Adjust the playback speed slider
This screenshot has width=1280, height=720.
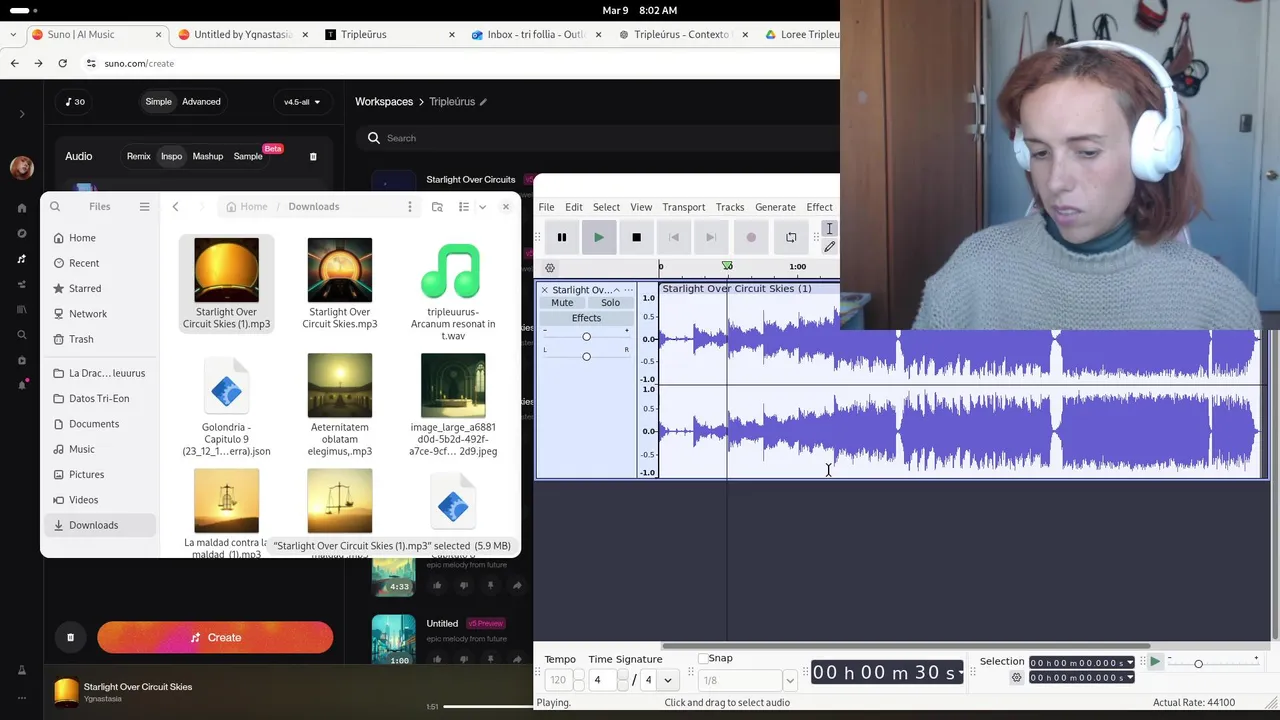[x=1198, y=664]
